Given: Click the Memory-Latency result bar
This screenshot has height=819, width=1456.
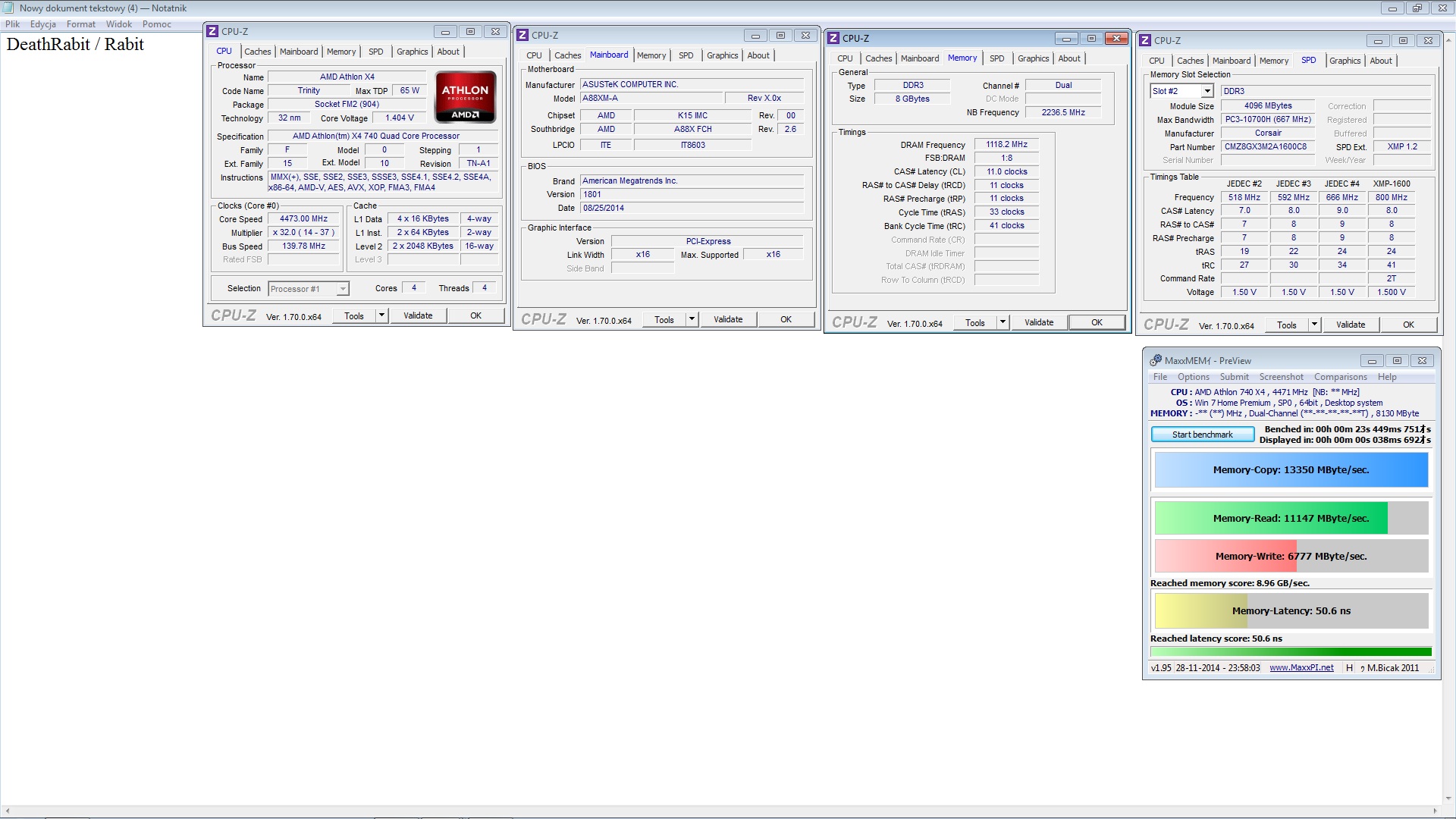Looking at the screenshot, I should (1291, 611).
